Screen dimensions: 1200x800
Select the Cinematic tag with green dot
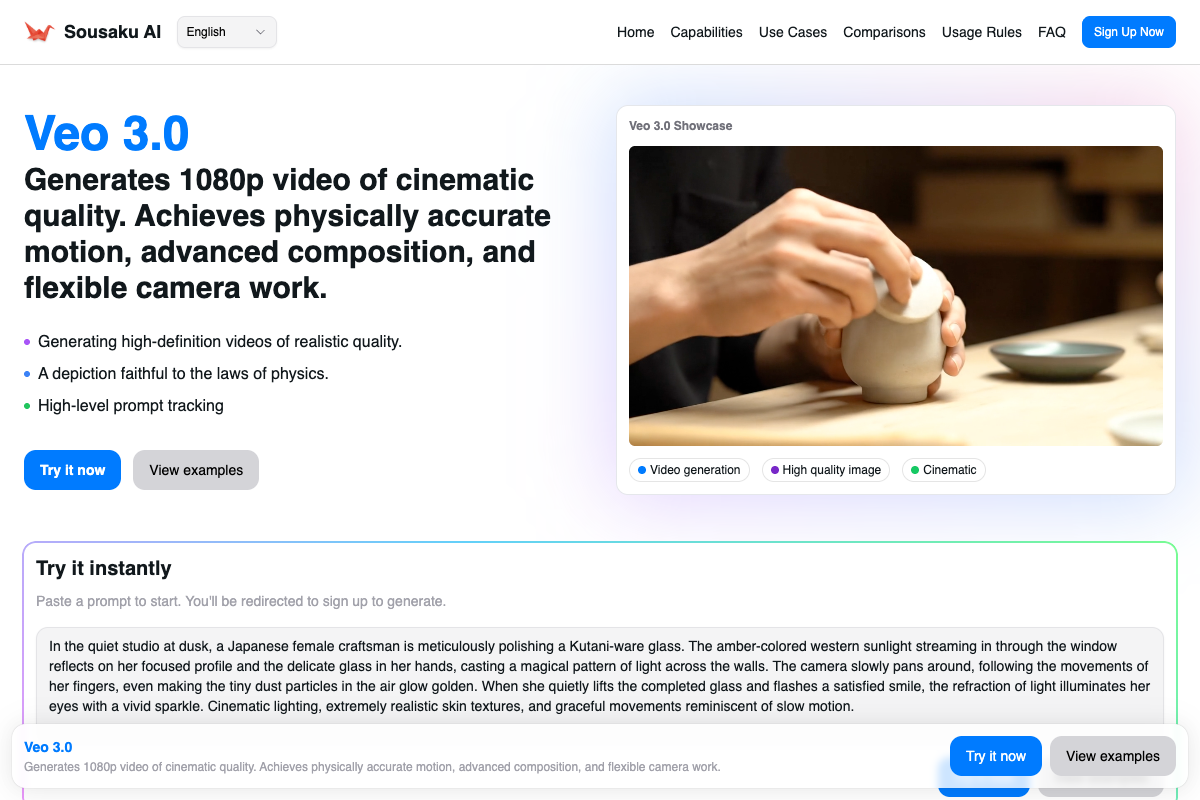click(944, 470)
